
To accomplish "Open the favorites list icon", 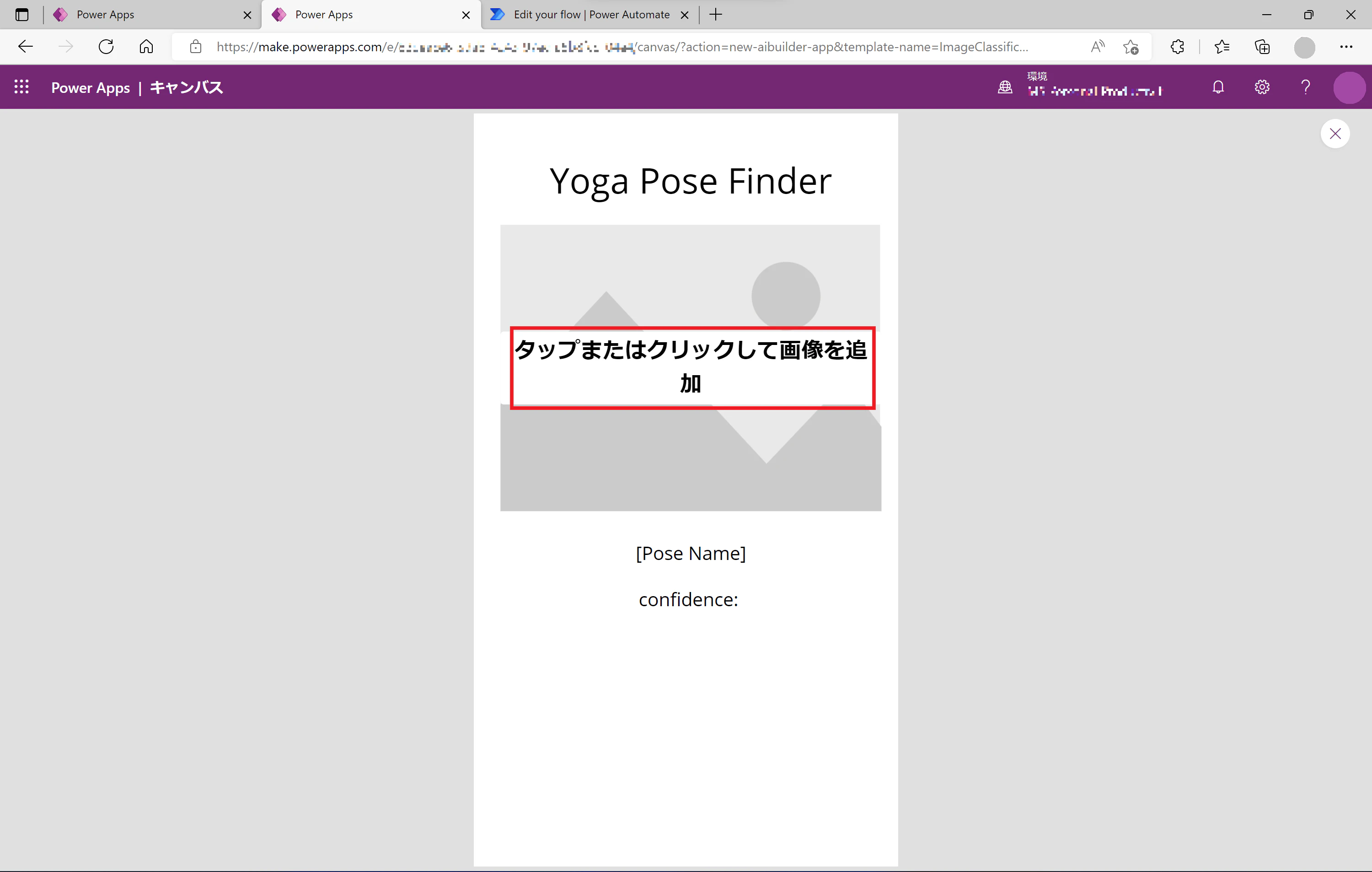I will (x=1222, y=47).
